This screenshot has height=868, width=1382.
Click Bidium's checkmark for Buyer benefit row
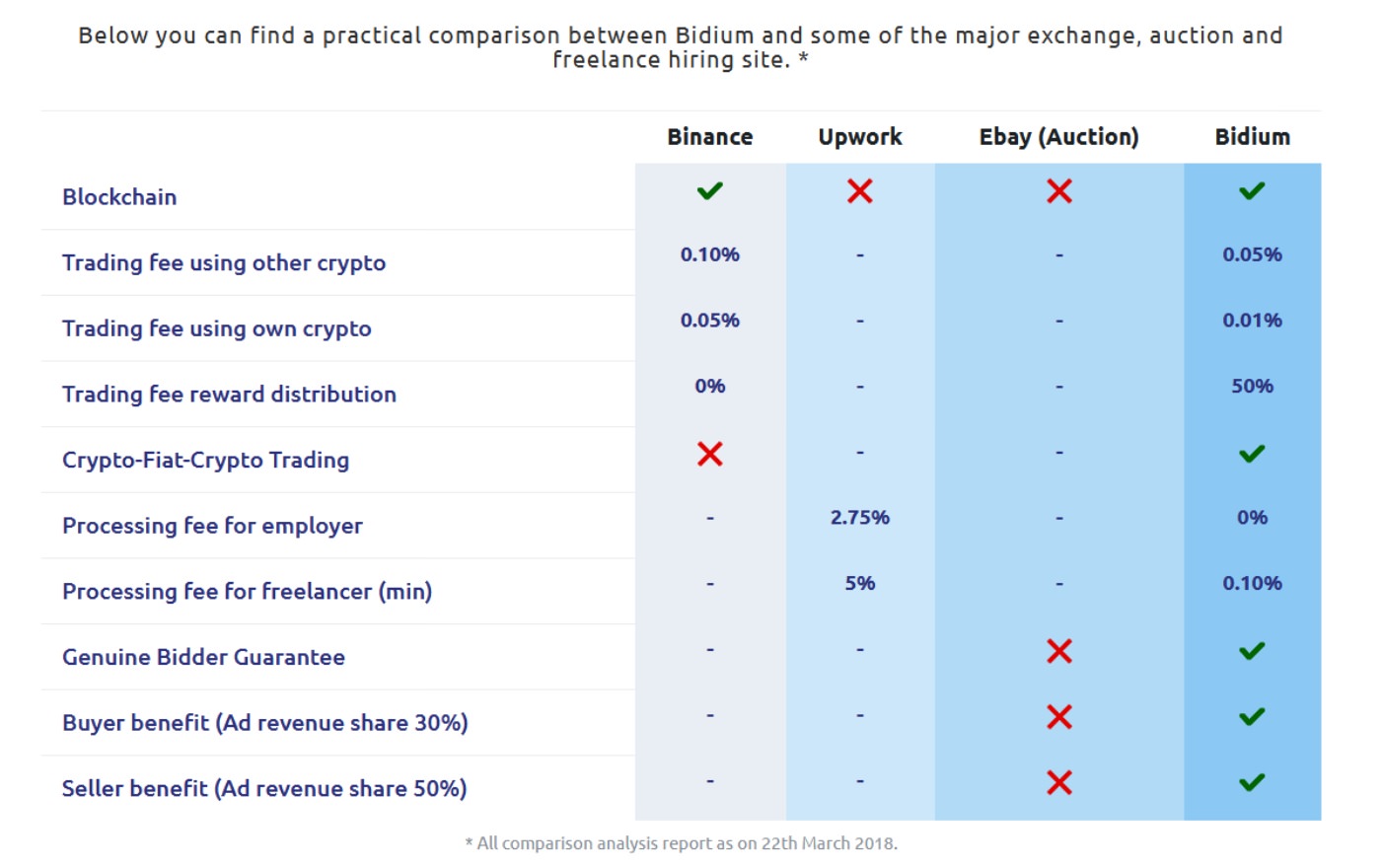(1252, 717)
